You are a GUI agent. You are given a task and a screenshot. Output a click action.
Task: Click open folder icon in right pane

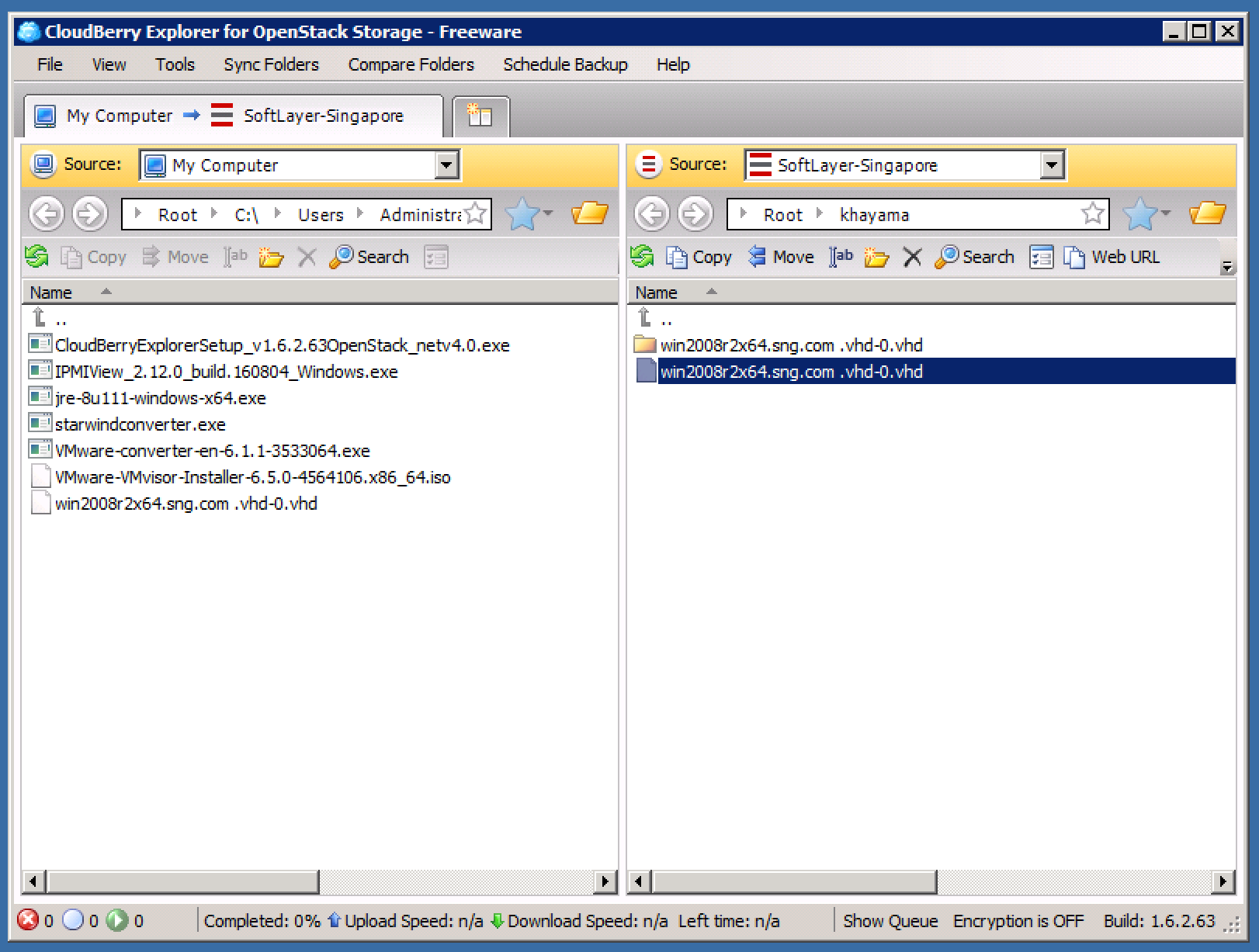1208,213
